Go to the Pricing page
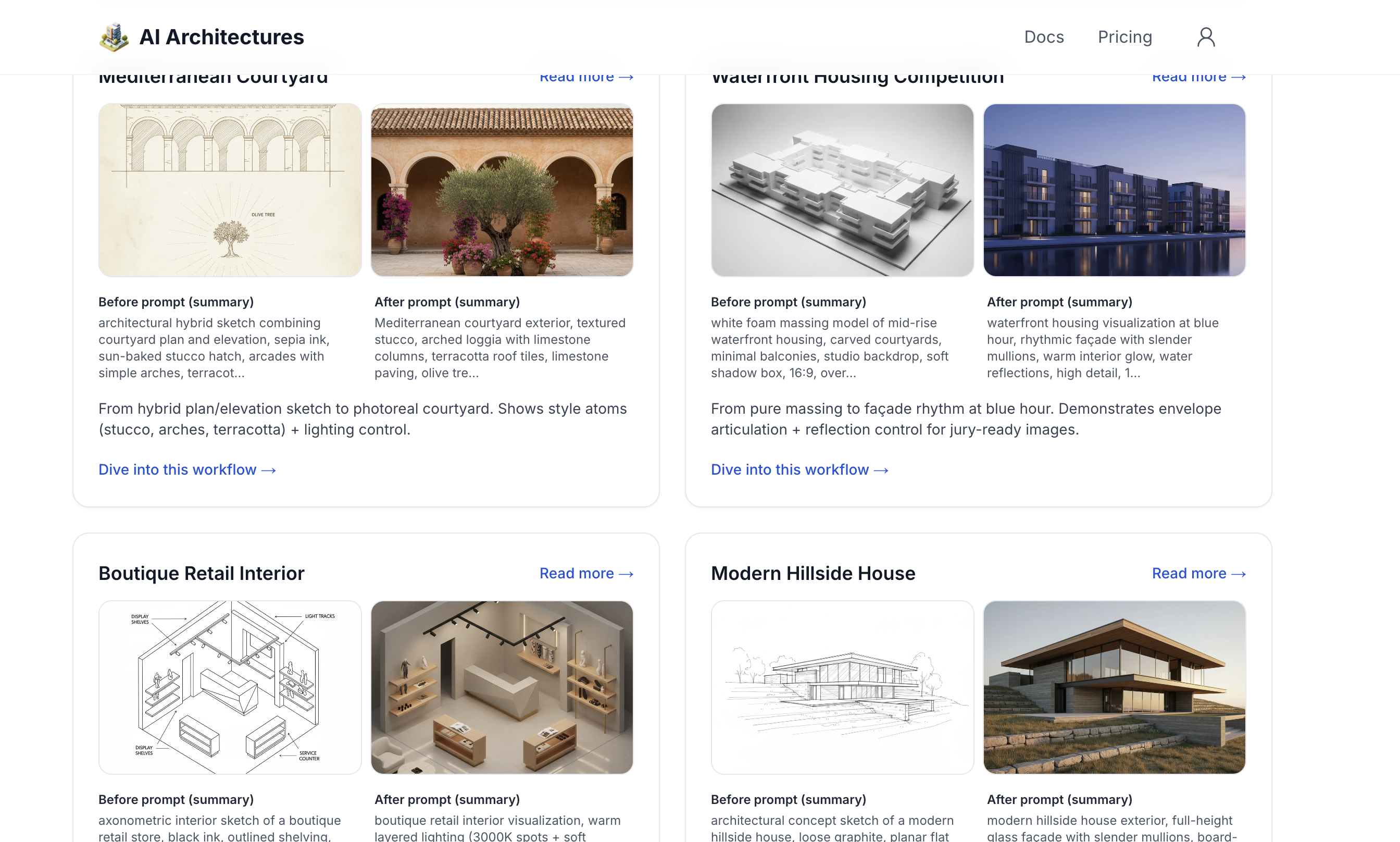The width and height of the screenshot is (1400, 842). 1124,38
